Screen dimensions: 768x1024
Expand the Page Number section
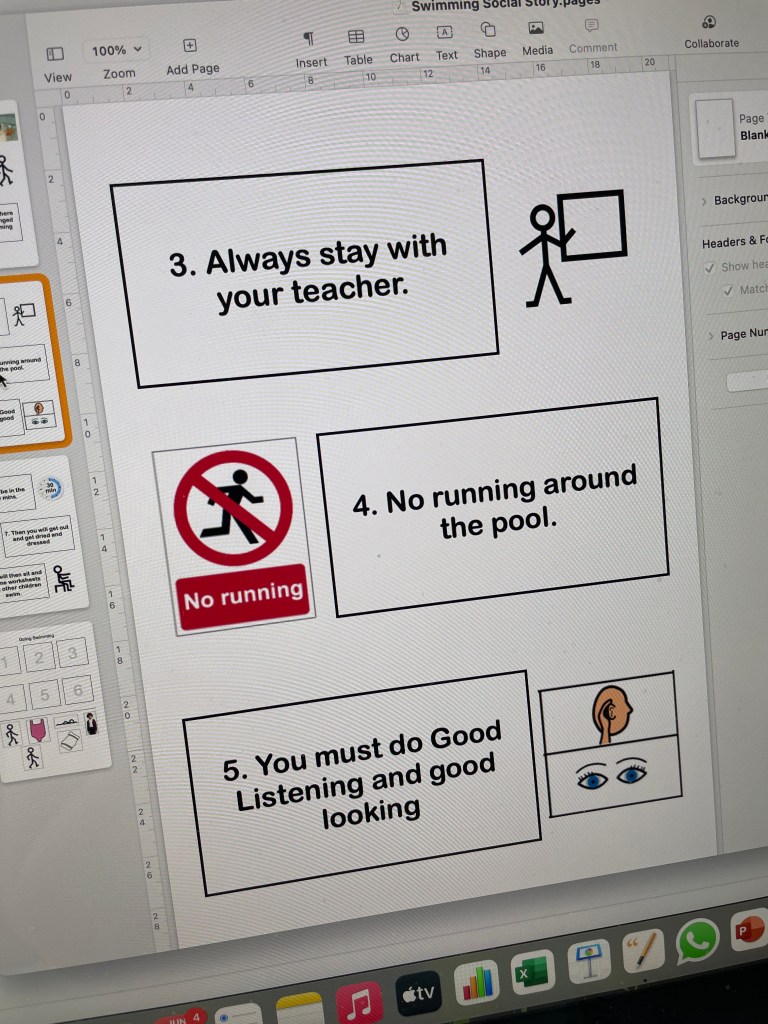click(x=709, y=335)
